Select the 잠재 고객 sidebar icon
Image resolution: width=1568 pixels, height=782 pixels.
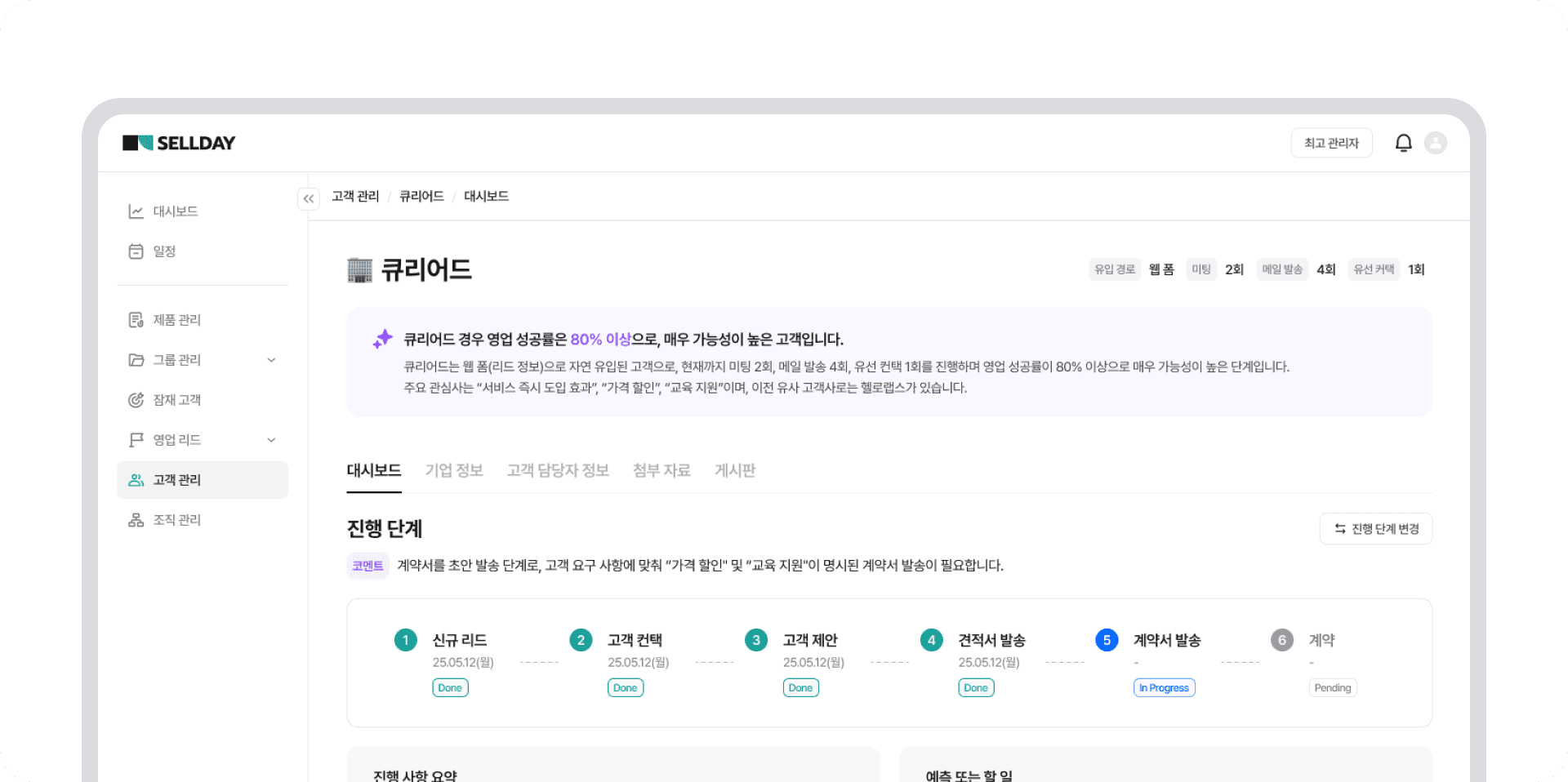136,399
